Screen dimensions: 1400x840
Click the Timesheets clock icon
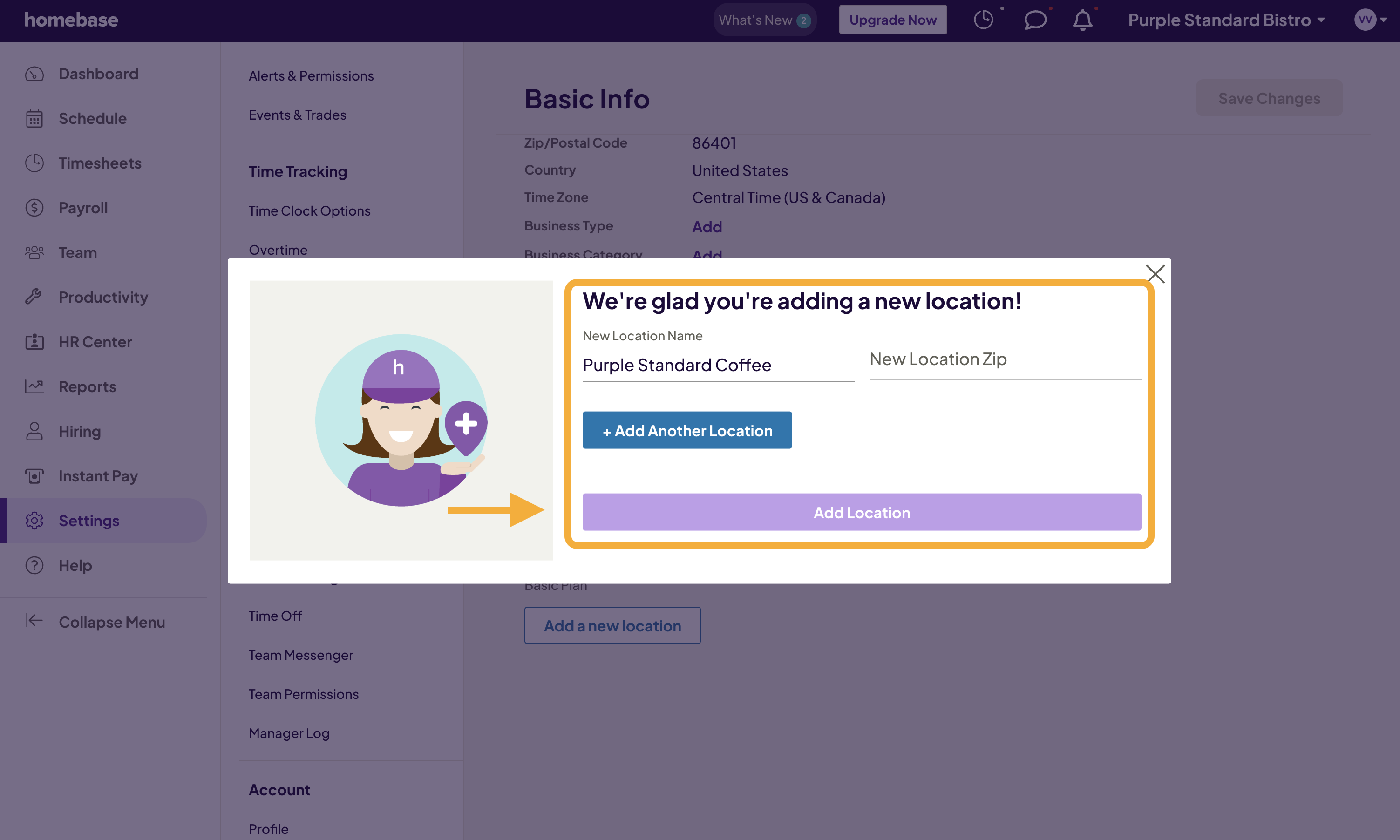tap(34, 163)
